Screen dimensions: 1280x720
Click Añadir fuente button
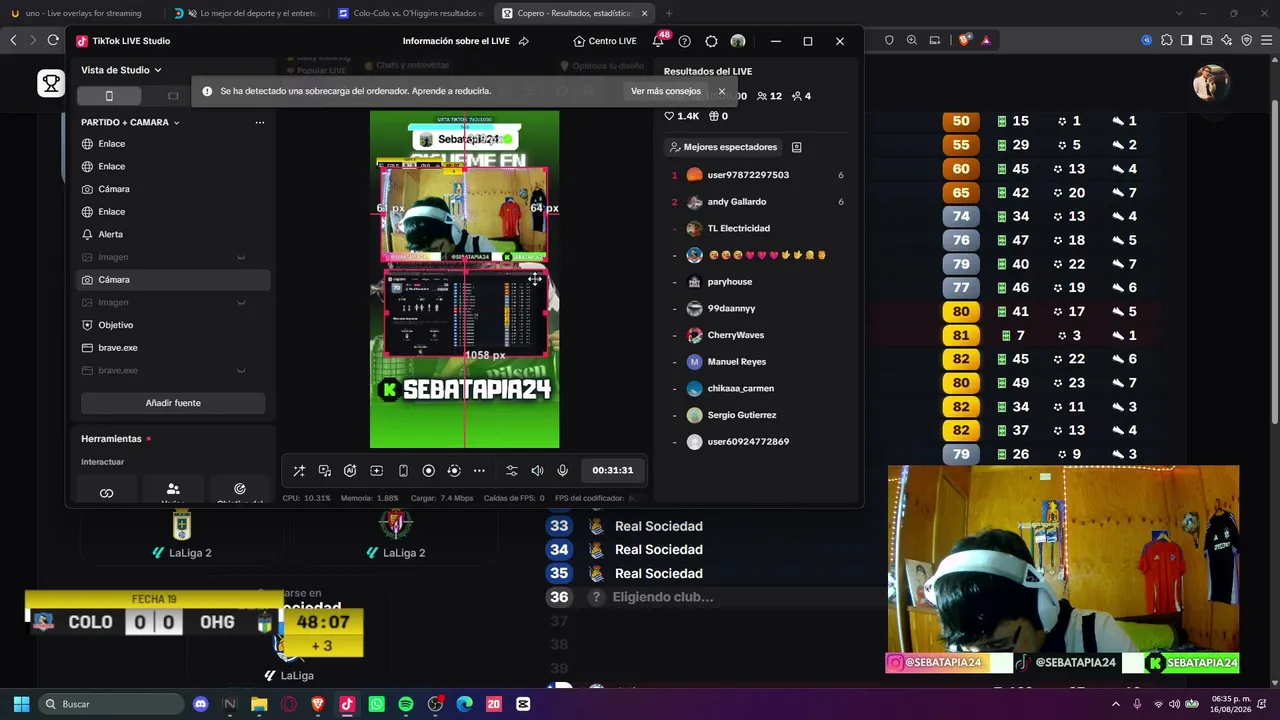(x=173, y=403)
